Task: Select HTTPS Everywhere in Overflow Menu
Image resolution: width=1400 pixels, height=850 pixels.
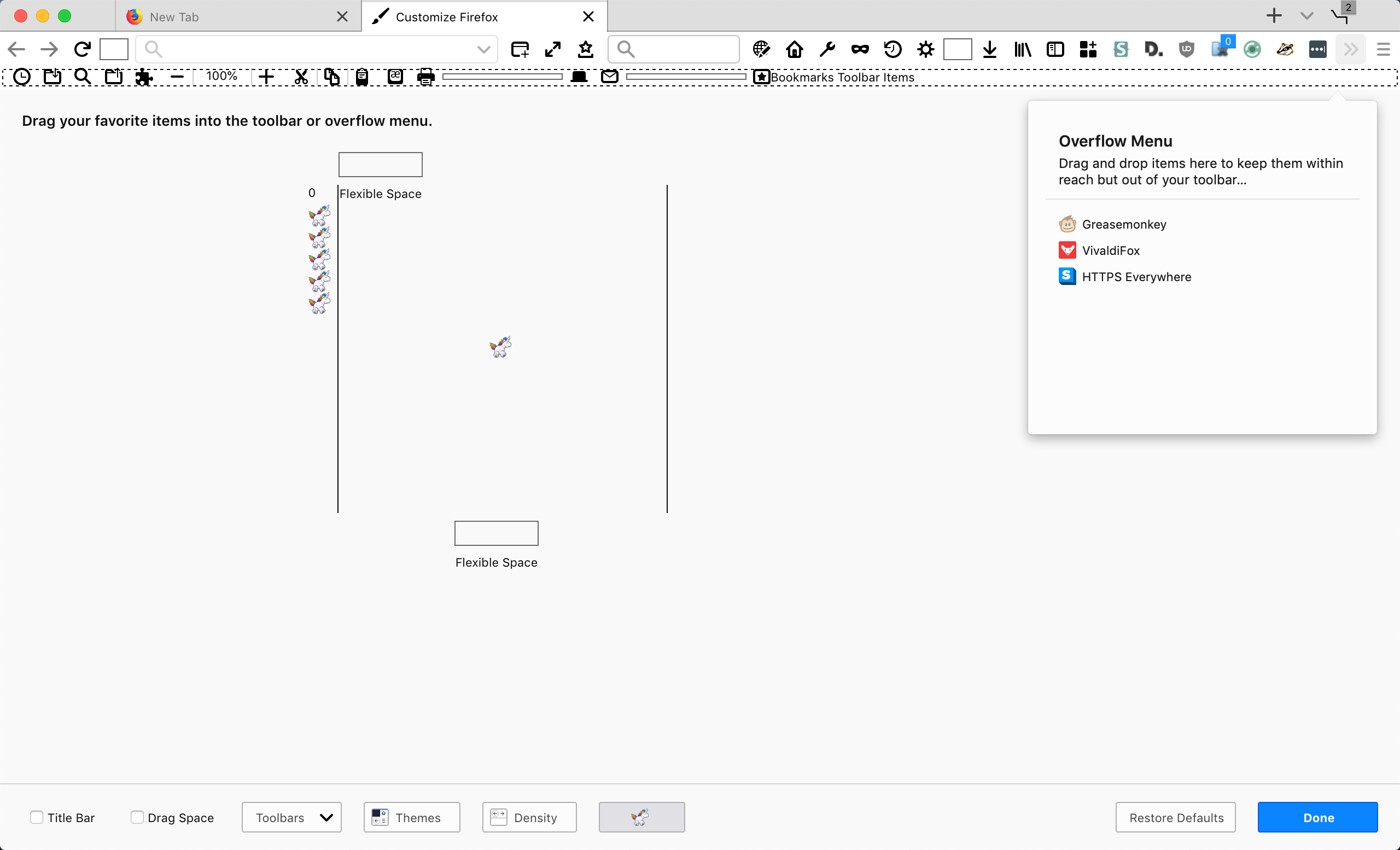Action: point(1125,277)
